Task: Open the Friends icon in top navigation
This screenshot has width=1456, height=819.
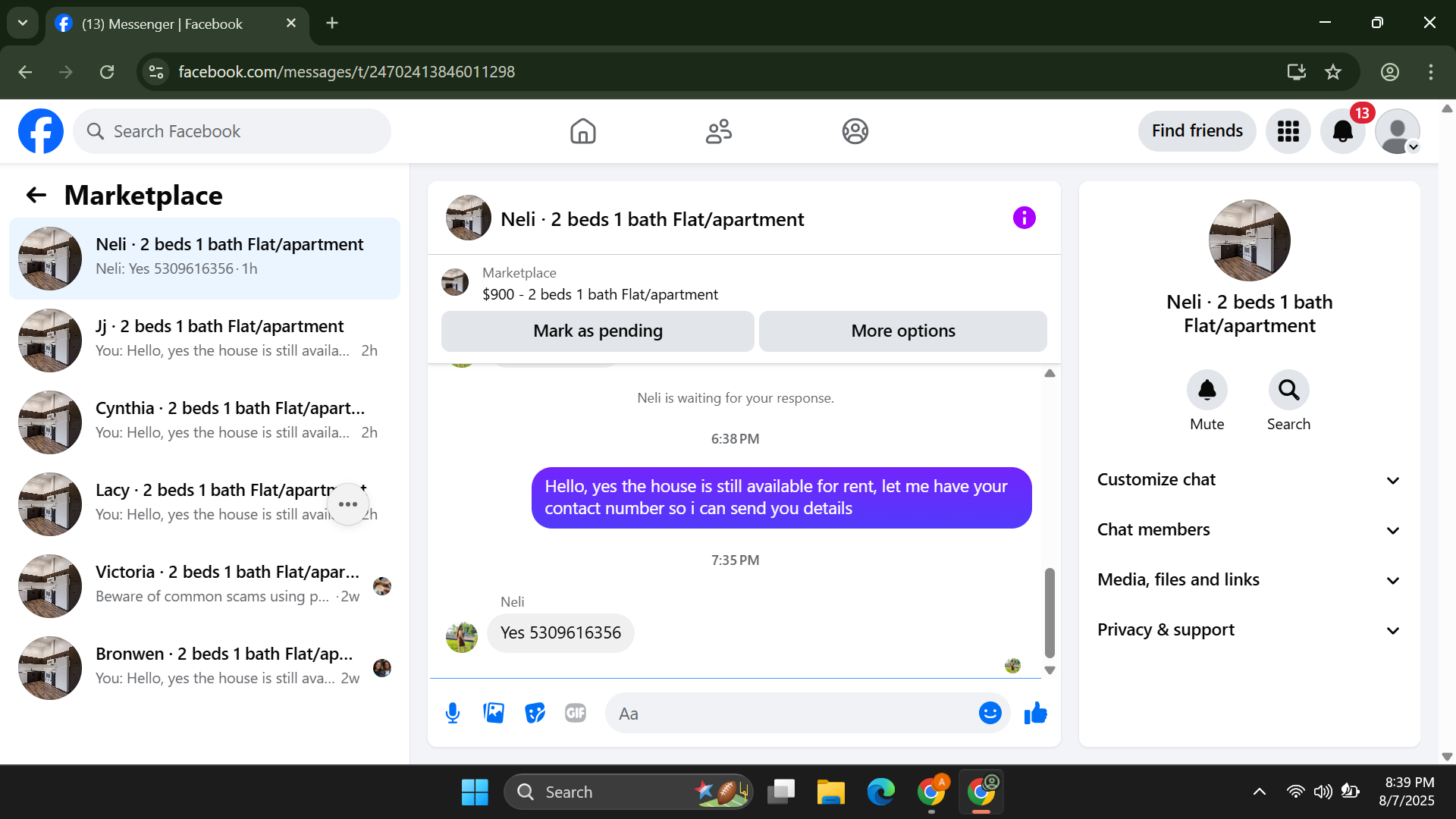Action: (718, 131)
